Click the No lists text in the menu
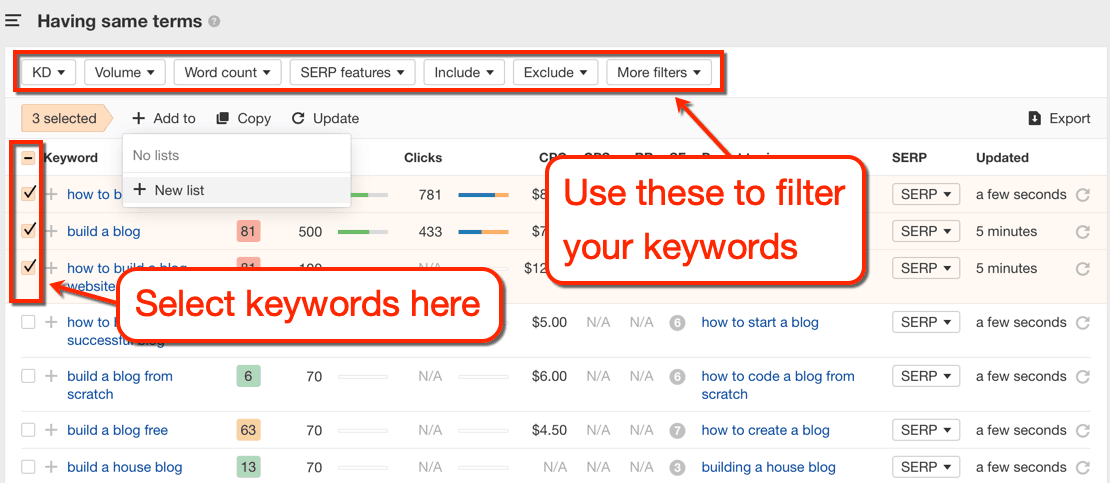This screenshot has width=1110, height=483. click(x=156, y=155)
